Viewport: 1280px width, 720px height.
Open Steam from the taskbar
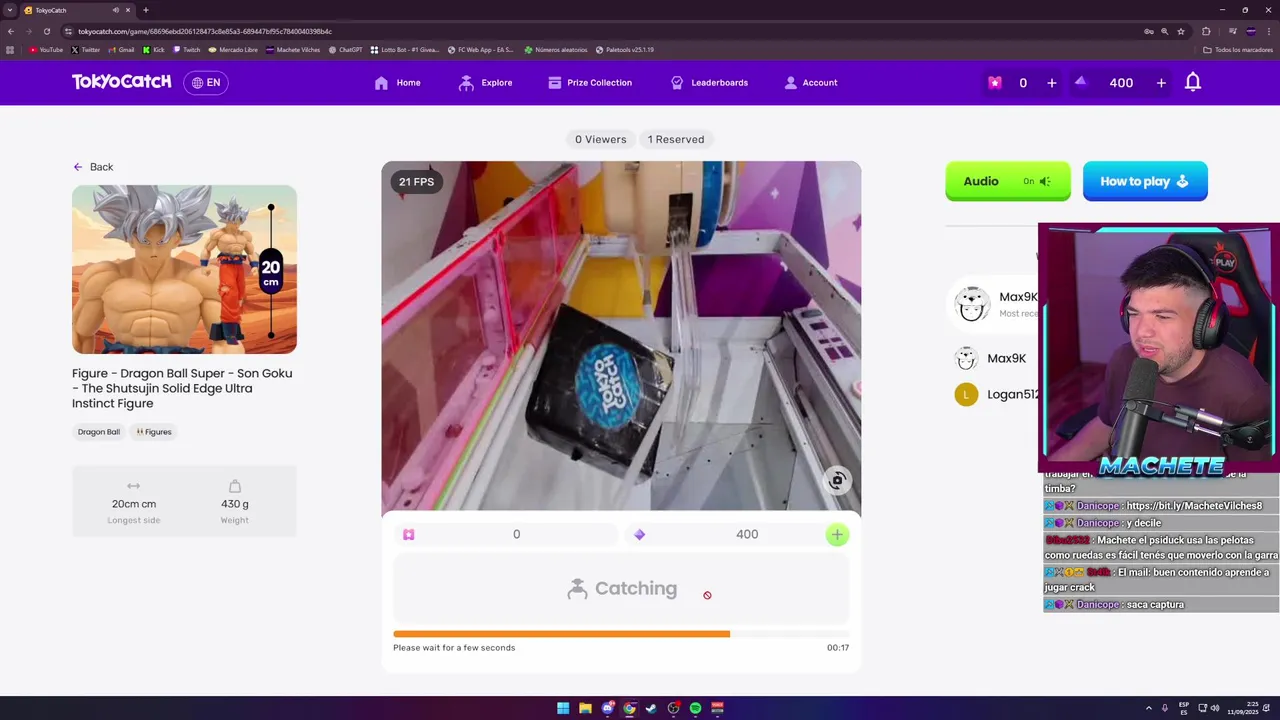click(x=651, y=708)
